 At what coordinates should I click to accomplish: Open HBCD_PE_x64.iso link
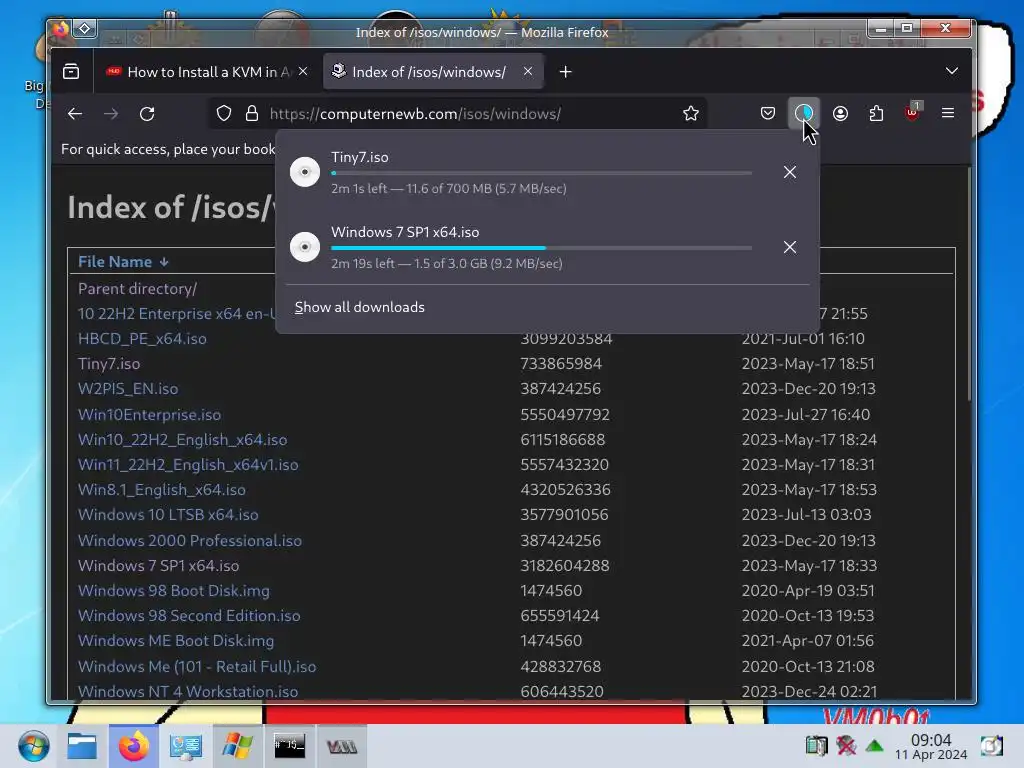coord(142,339)
